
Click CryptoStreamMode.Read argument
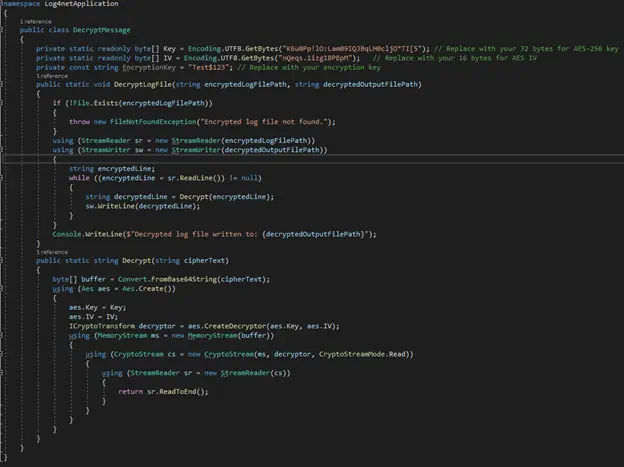point(362,354)
